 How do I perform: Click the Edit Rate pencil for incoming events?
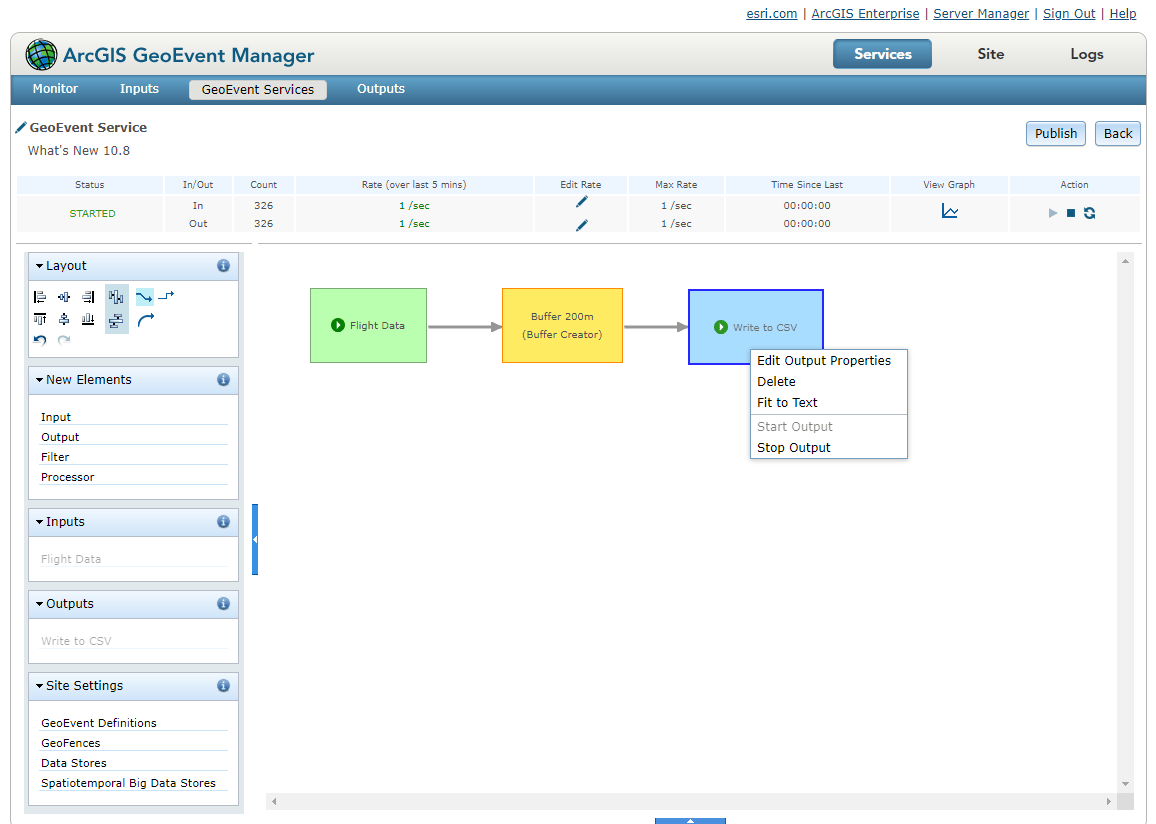click(x=580, y=205)
